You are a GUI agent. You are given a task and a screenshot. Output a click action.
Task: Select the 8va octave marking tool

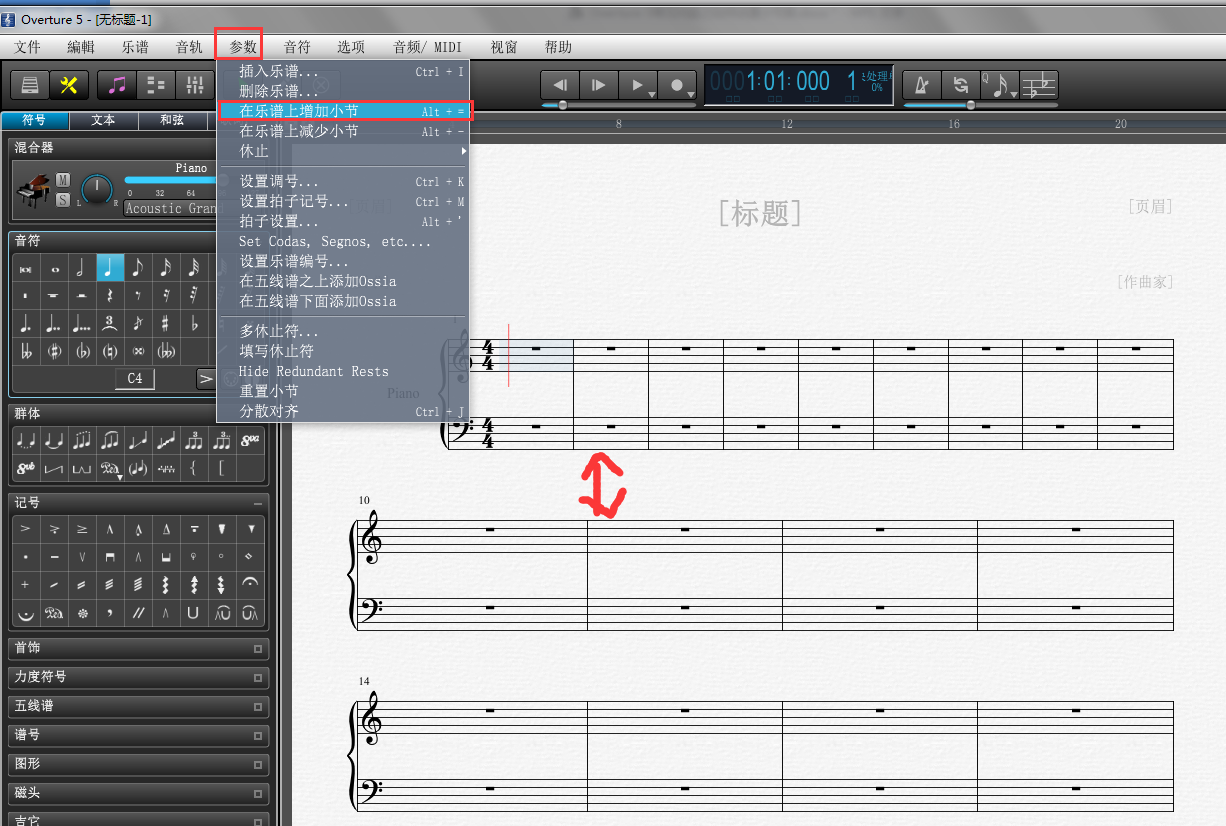(249, 440)
